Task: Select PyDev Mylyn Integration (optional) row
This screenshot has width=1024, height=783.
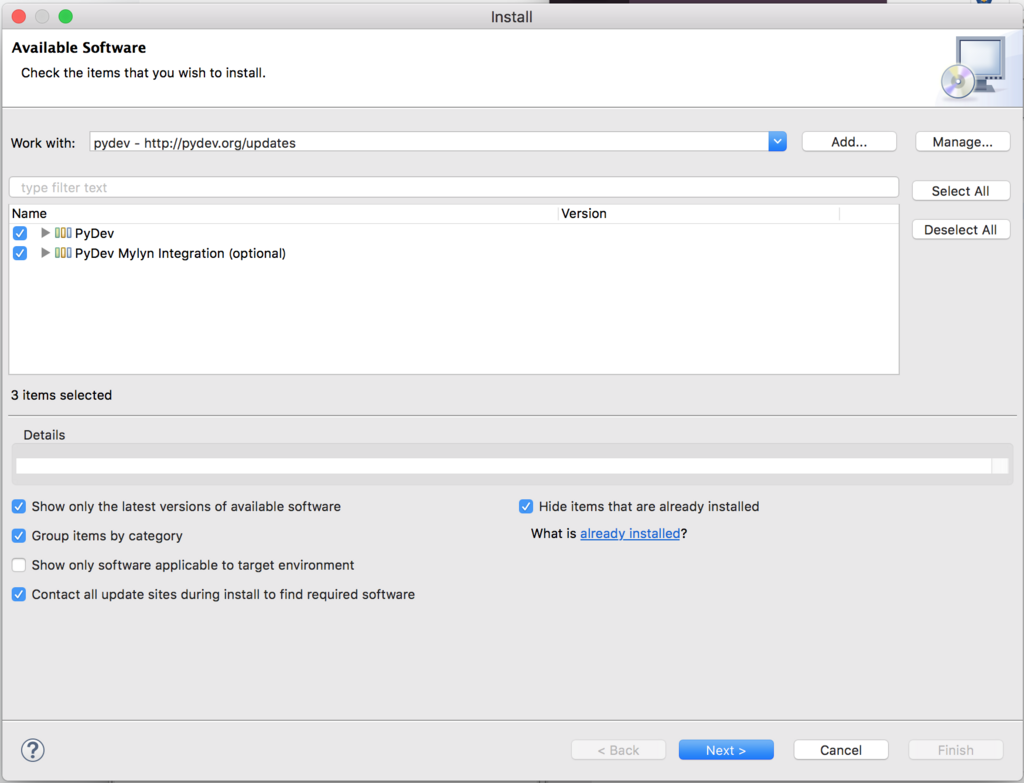Action: coord(180,253)
